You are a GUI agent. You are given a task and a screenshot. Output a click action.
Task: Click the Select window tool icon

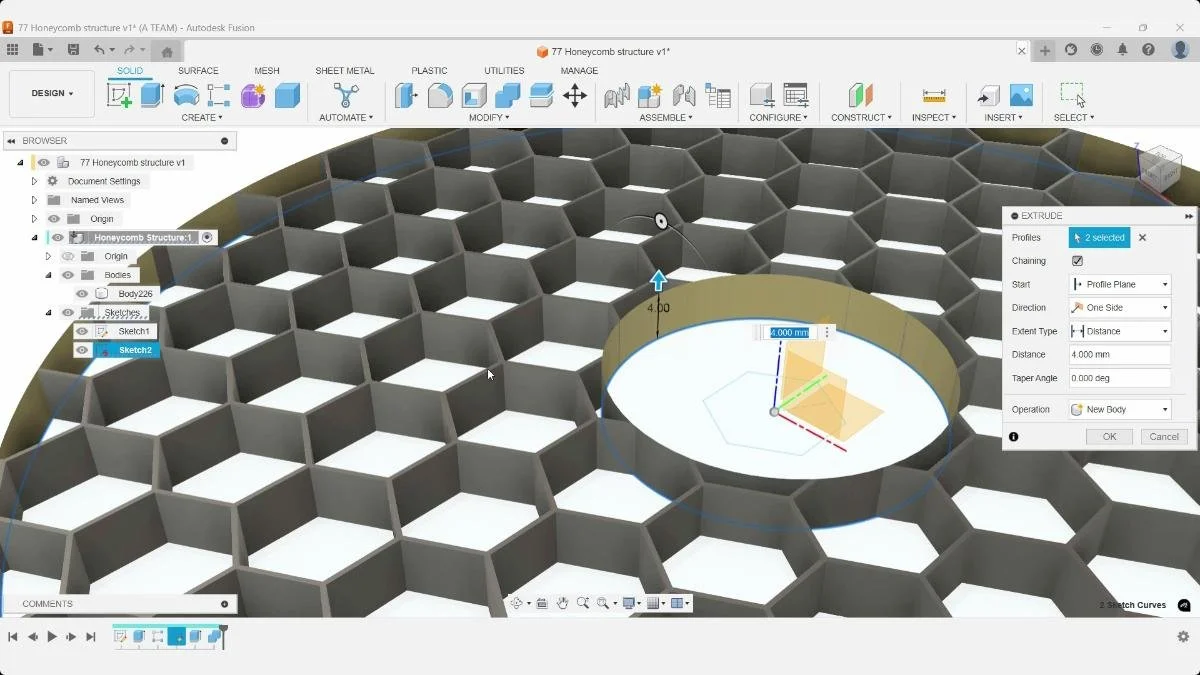pyautogui.click(x=1073, y=95)
